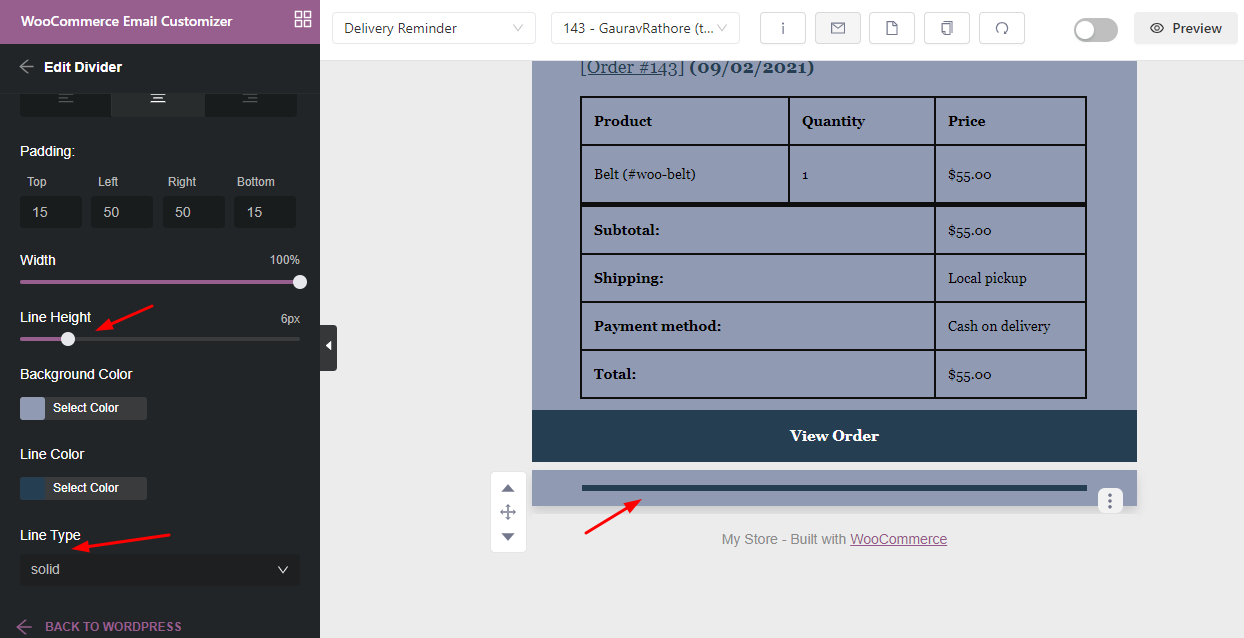
Task: Click the View Order button in email
Action: pyautogui.click(x=834, y=436)
